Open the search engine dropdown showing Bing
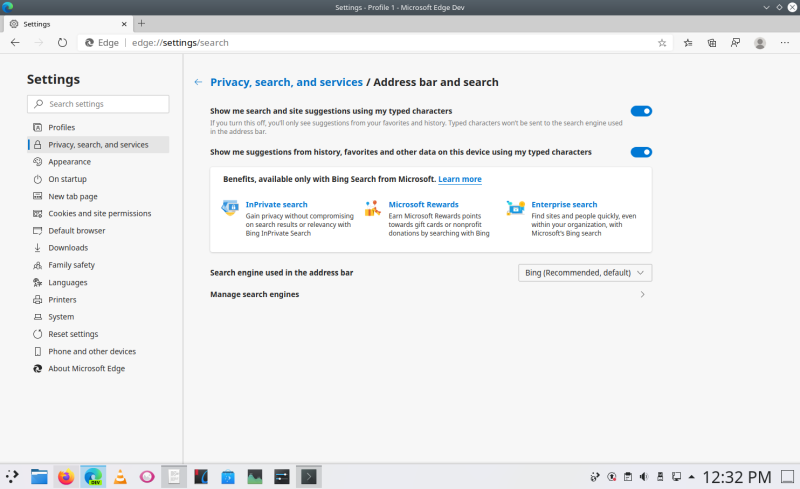Screen dimensions: 800x489 pos(585,273)
